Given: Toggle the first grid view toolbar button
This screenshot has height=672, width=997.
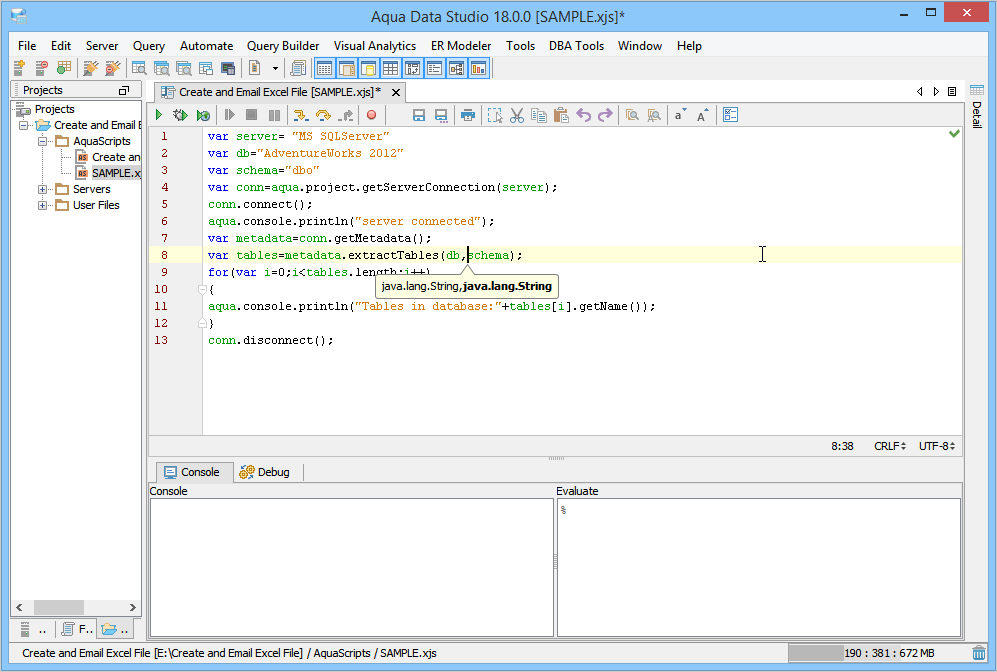Looking at the screenshot, I should pyautogui.click(x=324, y=68).
